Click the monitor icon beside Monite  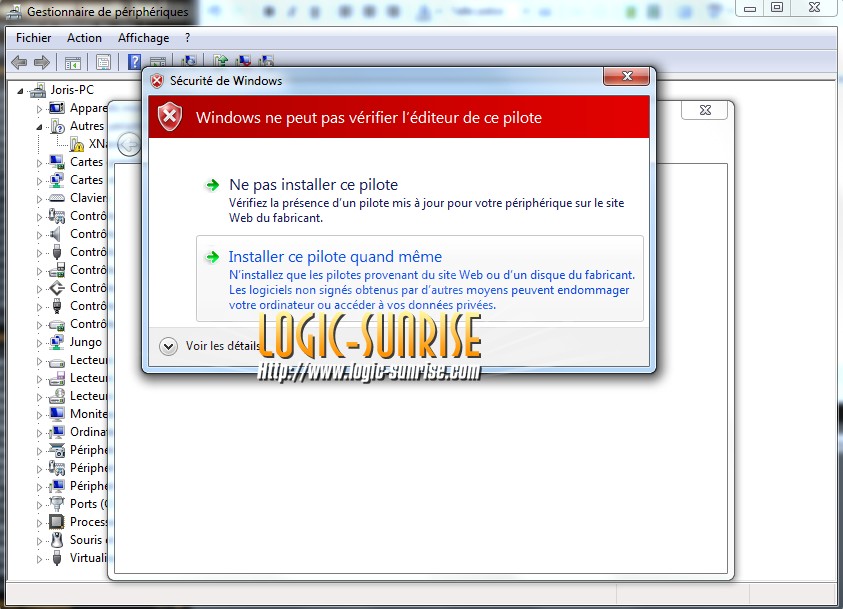(x=56, y=413)
